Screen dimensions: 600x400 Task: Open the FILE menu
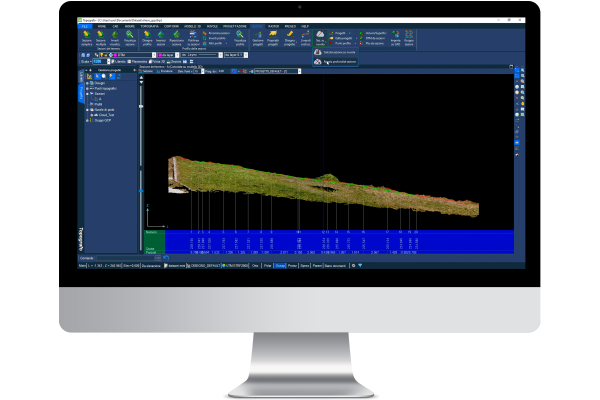(85, 26)
